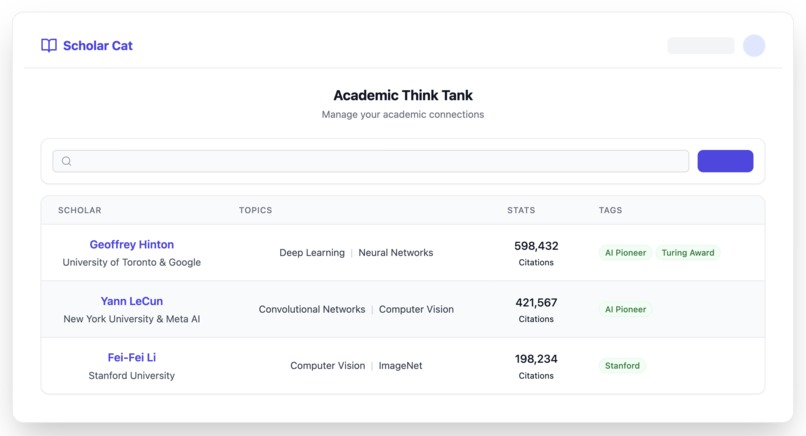Image resolution: width=806 pixels, height=436 pixels.
Task: Click the TAGS column header
Action: pos(610,210)
